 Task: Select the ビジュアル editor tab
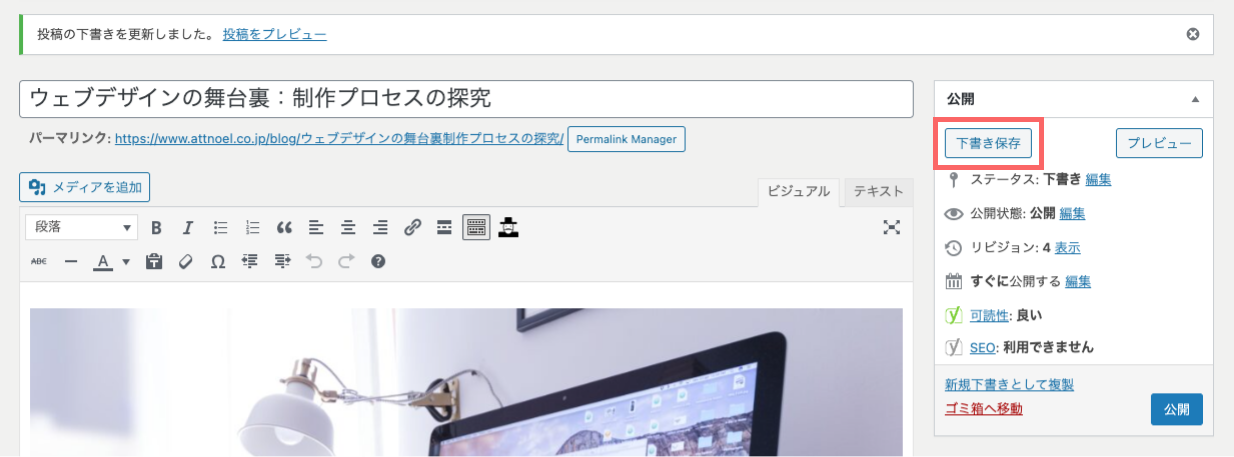pos(798,192)
